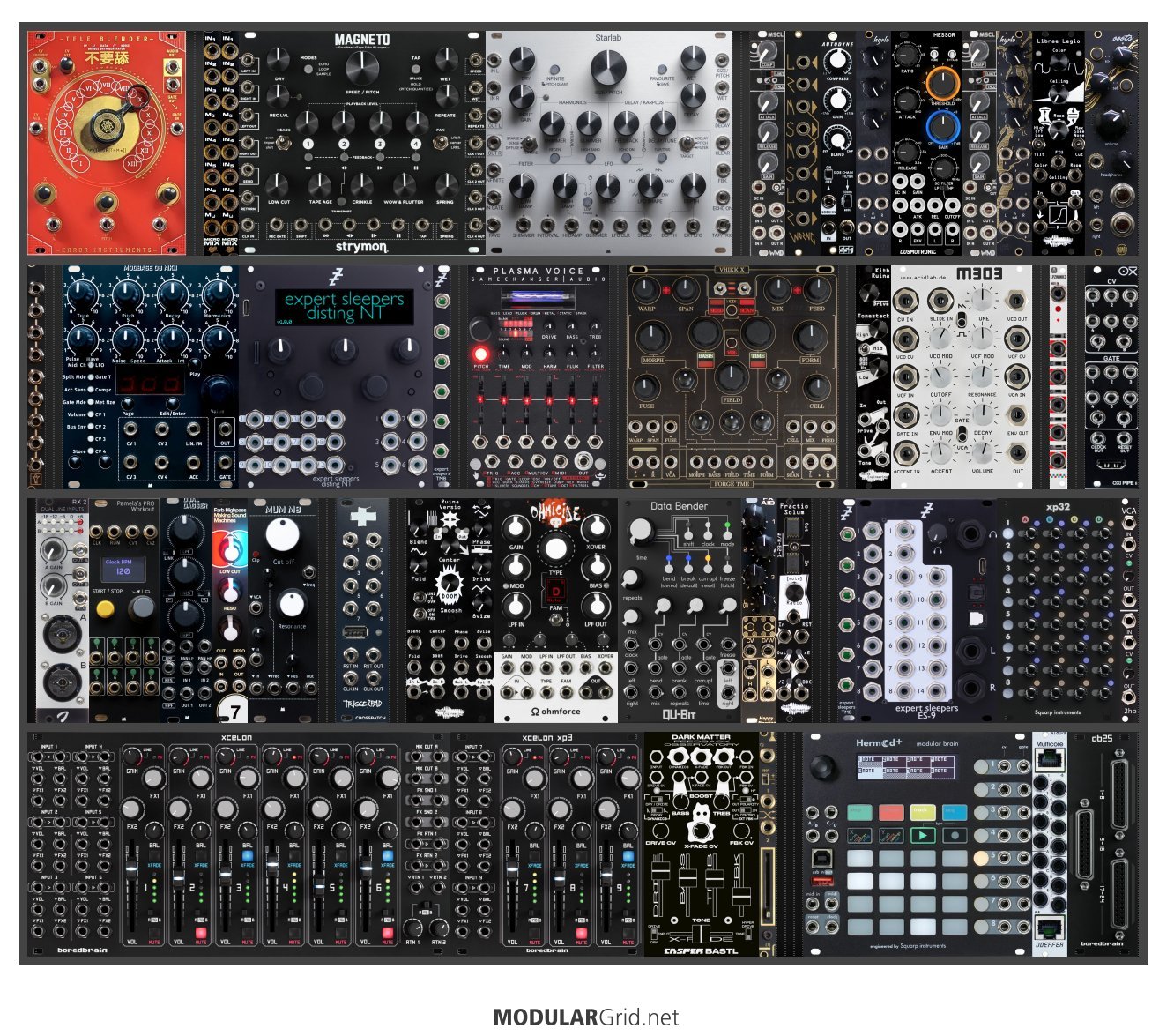Select head 1 button on Magneto

pos(308,144)
